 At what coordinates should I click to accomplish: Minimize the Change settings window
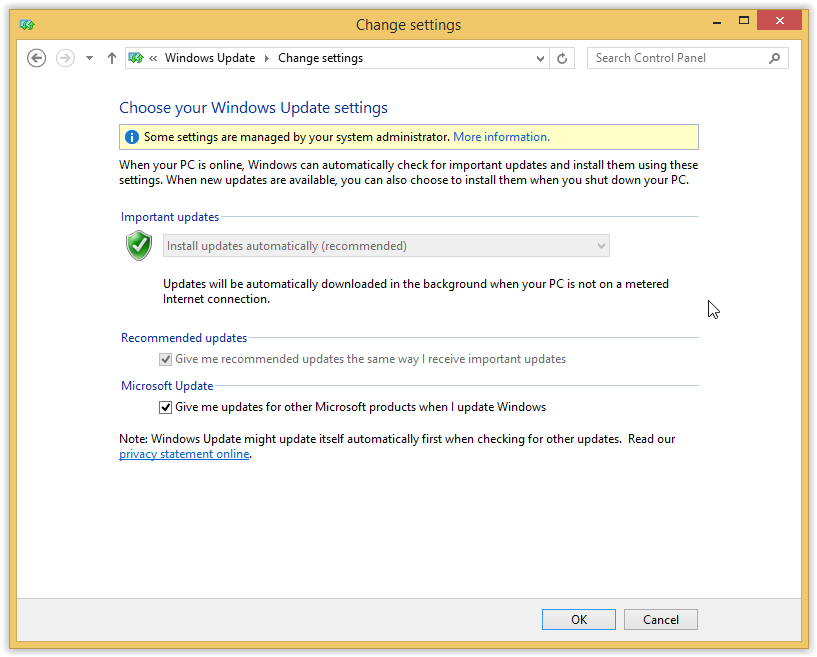(x=717, y=22)
